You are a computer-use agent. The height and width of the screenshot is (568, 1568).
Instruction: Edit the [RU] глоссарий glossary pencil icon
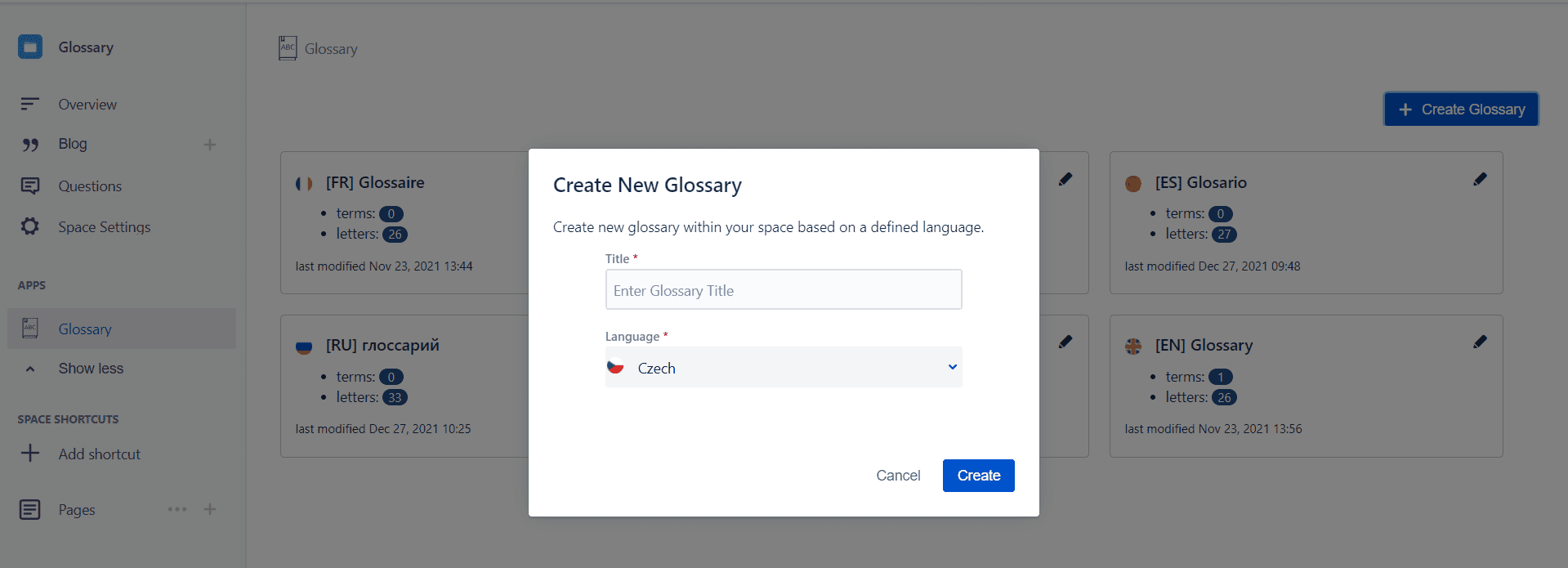pyautogui.click(x=1065, y=342)
